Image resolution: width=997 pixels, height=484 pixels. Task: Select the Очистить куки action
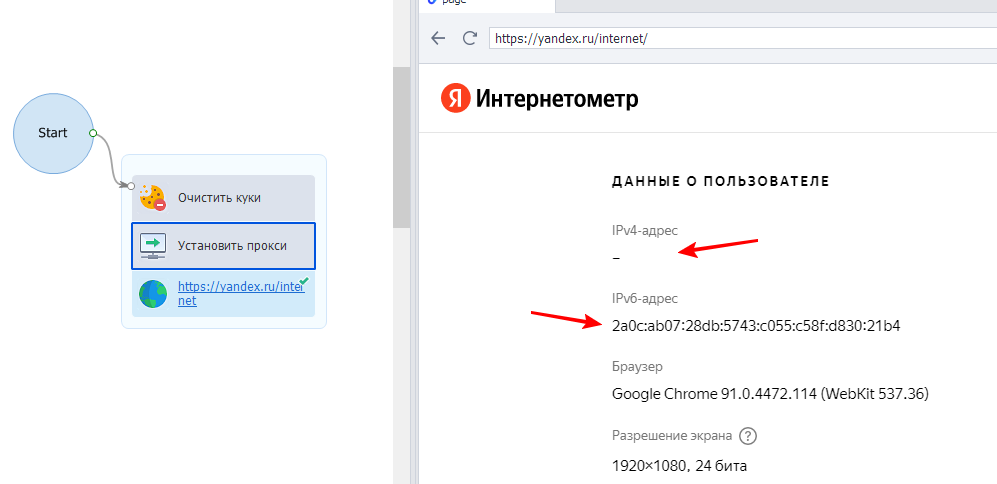[223, 198]
